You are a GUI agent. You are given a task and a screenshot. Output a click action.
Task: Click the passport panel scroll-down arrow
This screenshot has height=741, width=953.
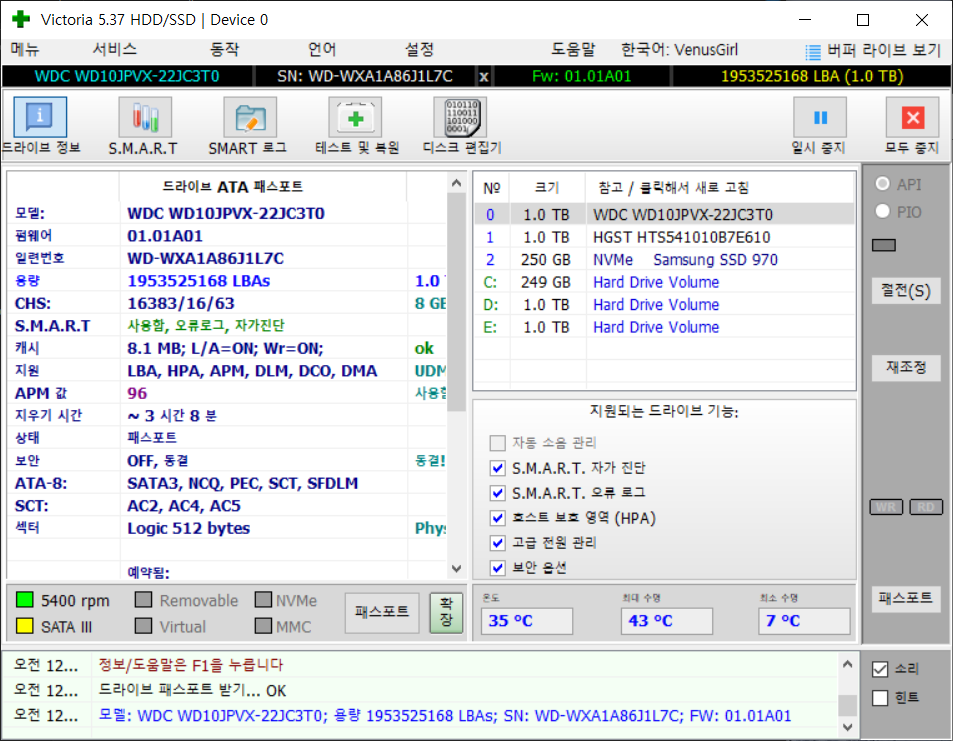point(456,568)
